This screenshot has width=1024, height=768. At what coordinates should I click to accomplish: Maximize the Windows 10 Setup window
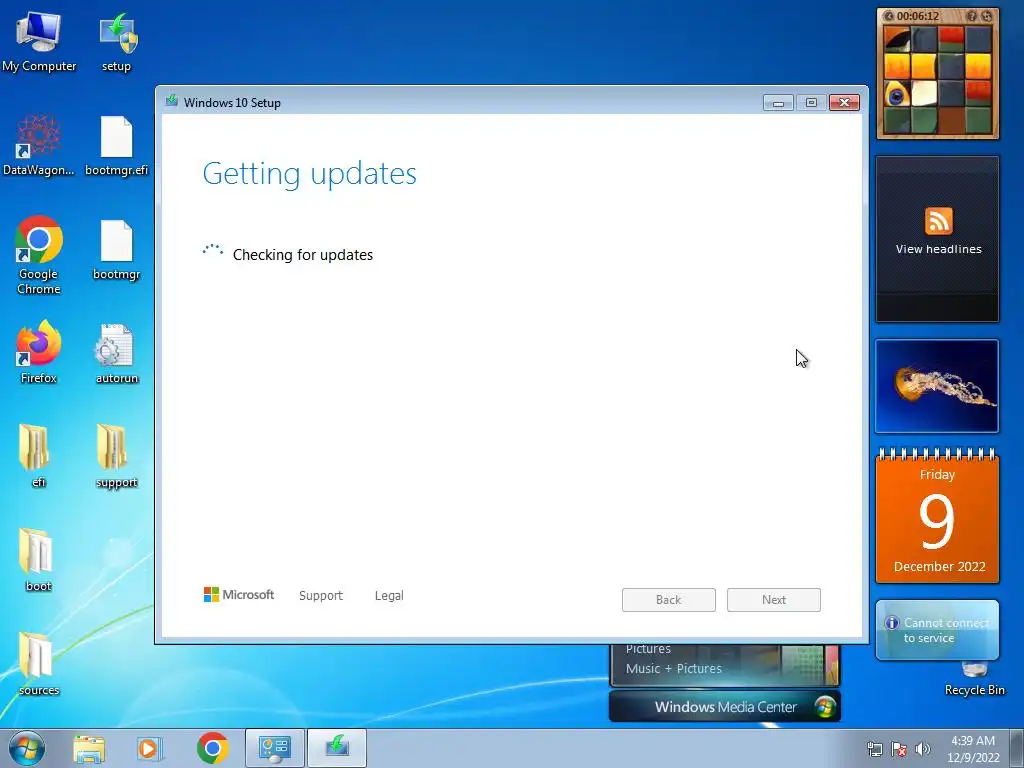[x=811, y=103]
